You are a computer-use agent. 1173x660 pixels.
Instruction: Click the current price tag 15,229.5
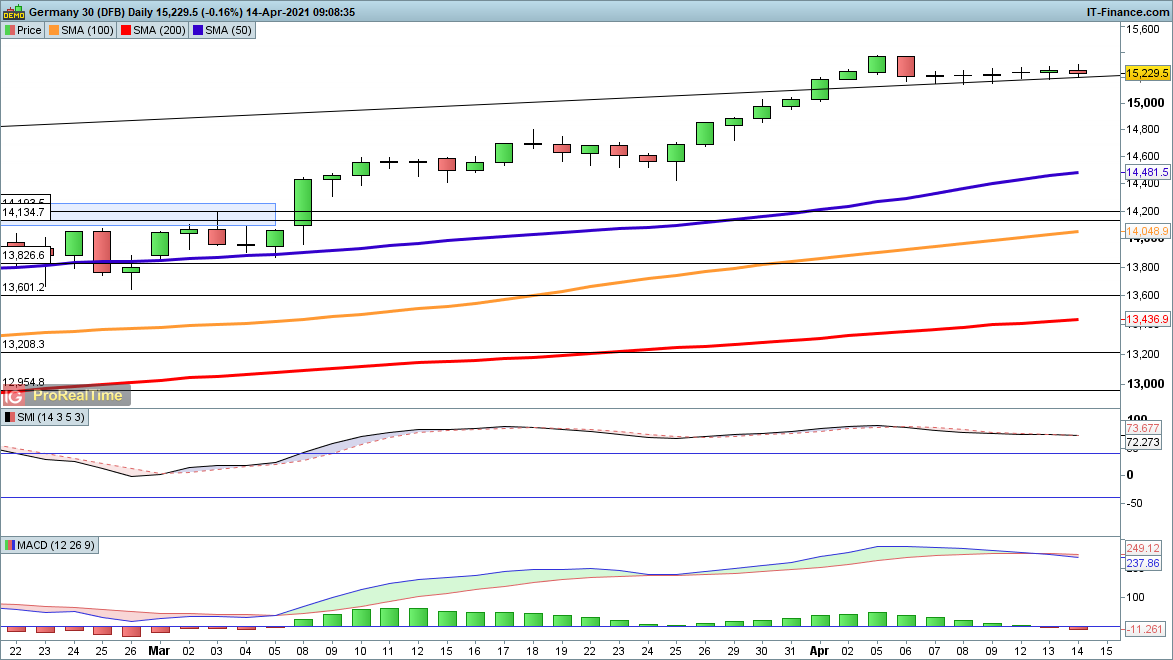point(1147,73)
